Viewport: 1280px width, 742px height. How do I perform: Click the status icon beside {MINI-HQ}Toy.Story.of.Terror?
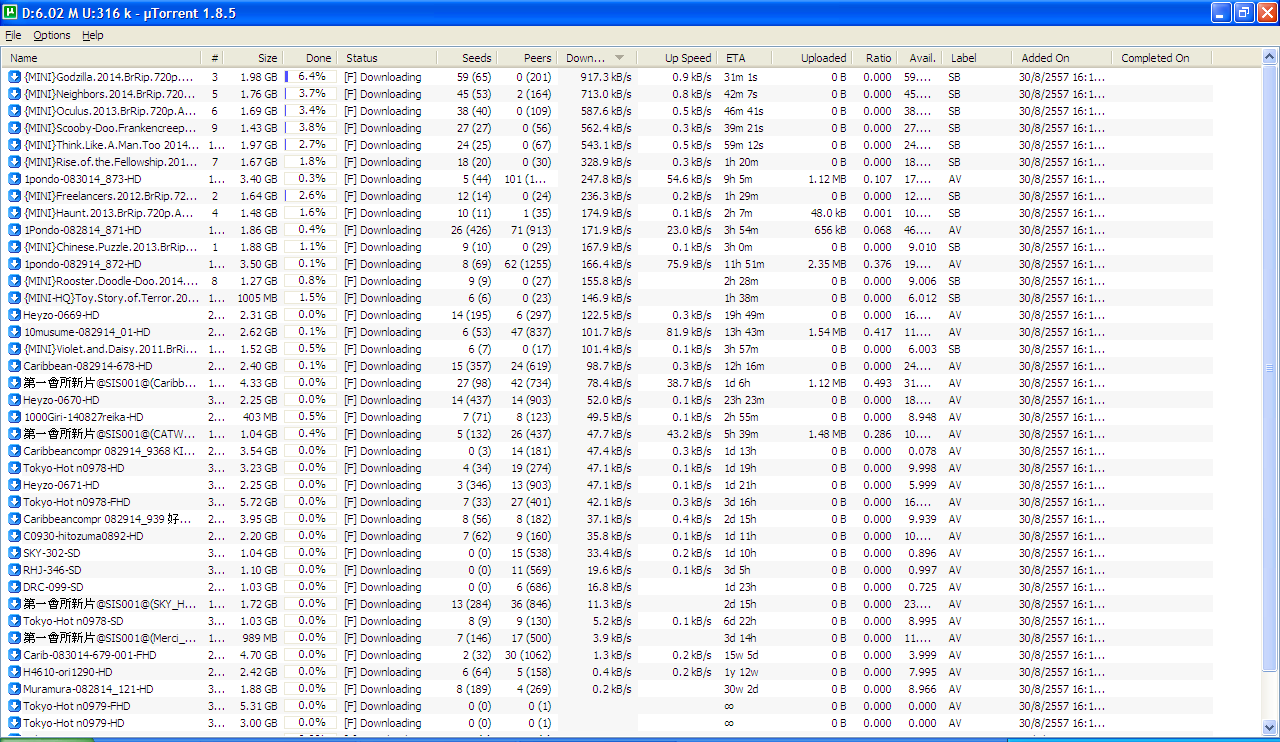(x=15, y=298)
